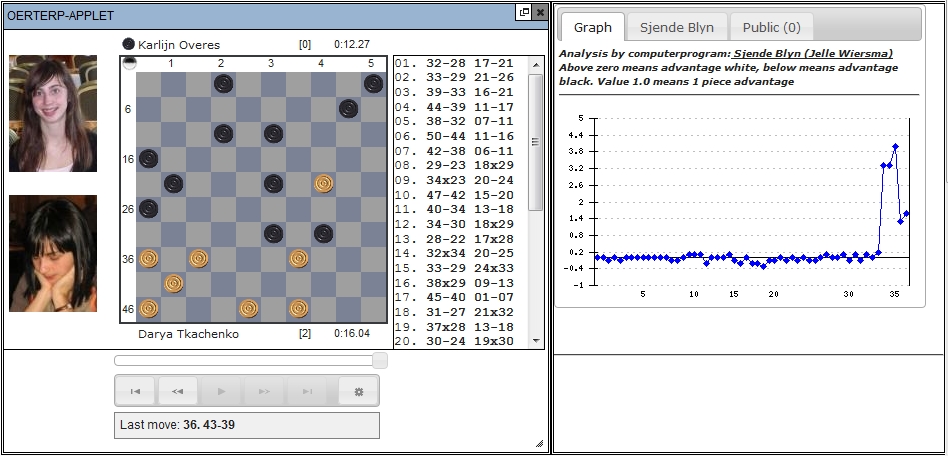
Task: Follow the Sjende Blyn (Jelle Wiersma) link
Action: 812,53
